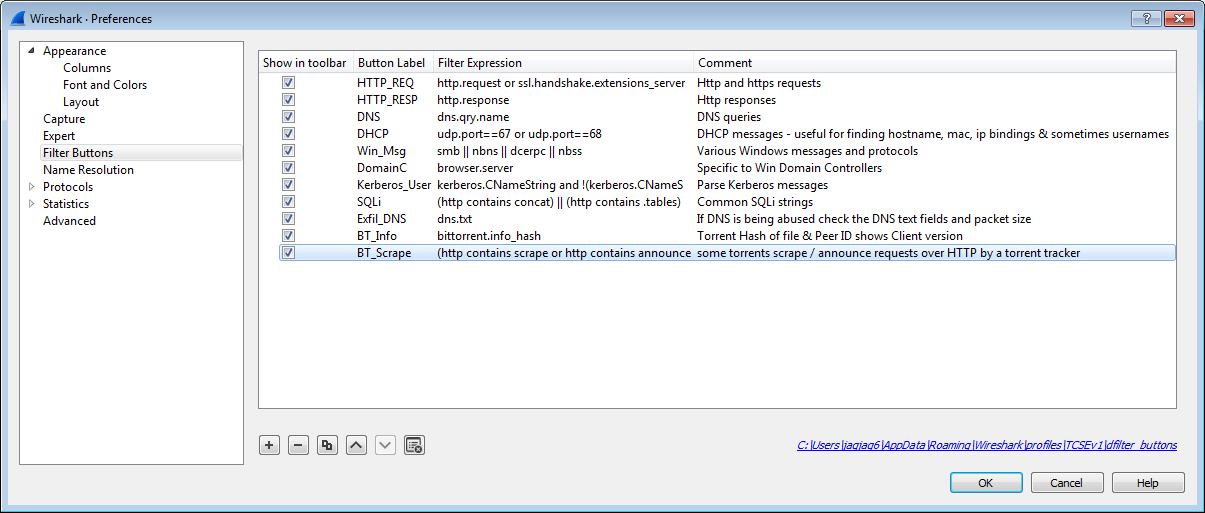The width and height of the screenshot is (1205, 513).
Task: Select the Appearance tree item
Action: click(74, 51)
